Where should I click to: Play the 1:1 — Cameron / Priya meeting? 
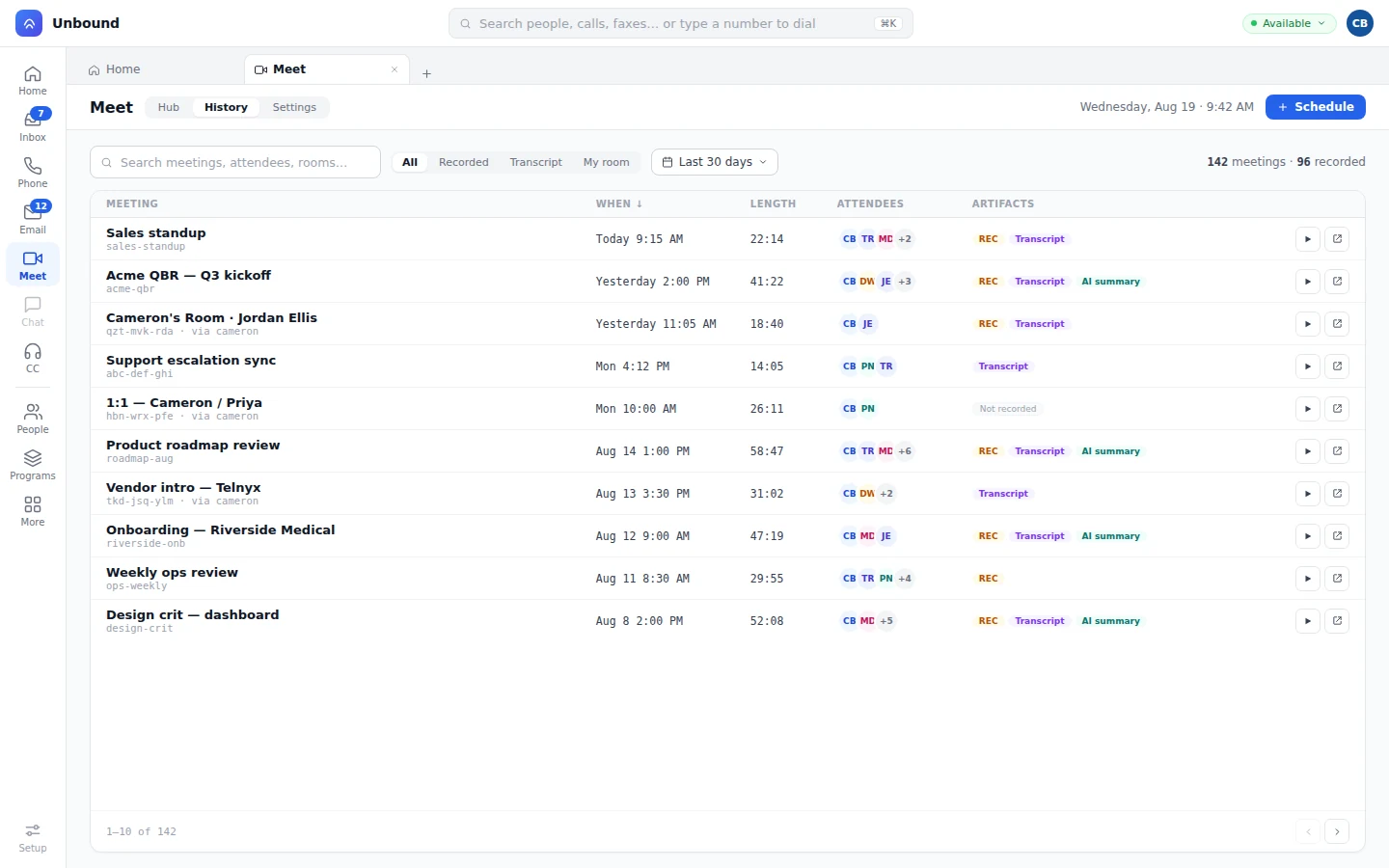tap(1307, 409)
